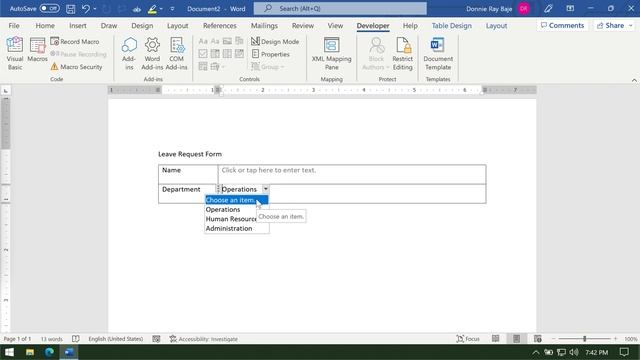640x360 pixels.
Task: Switch to Print Layout view
Action: point(516,339)
